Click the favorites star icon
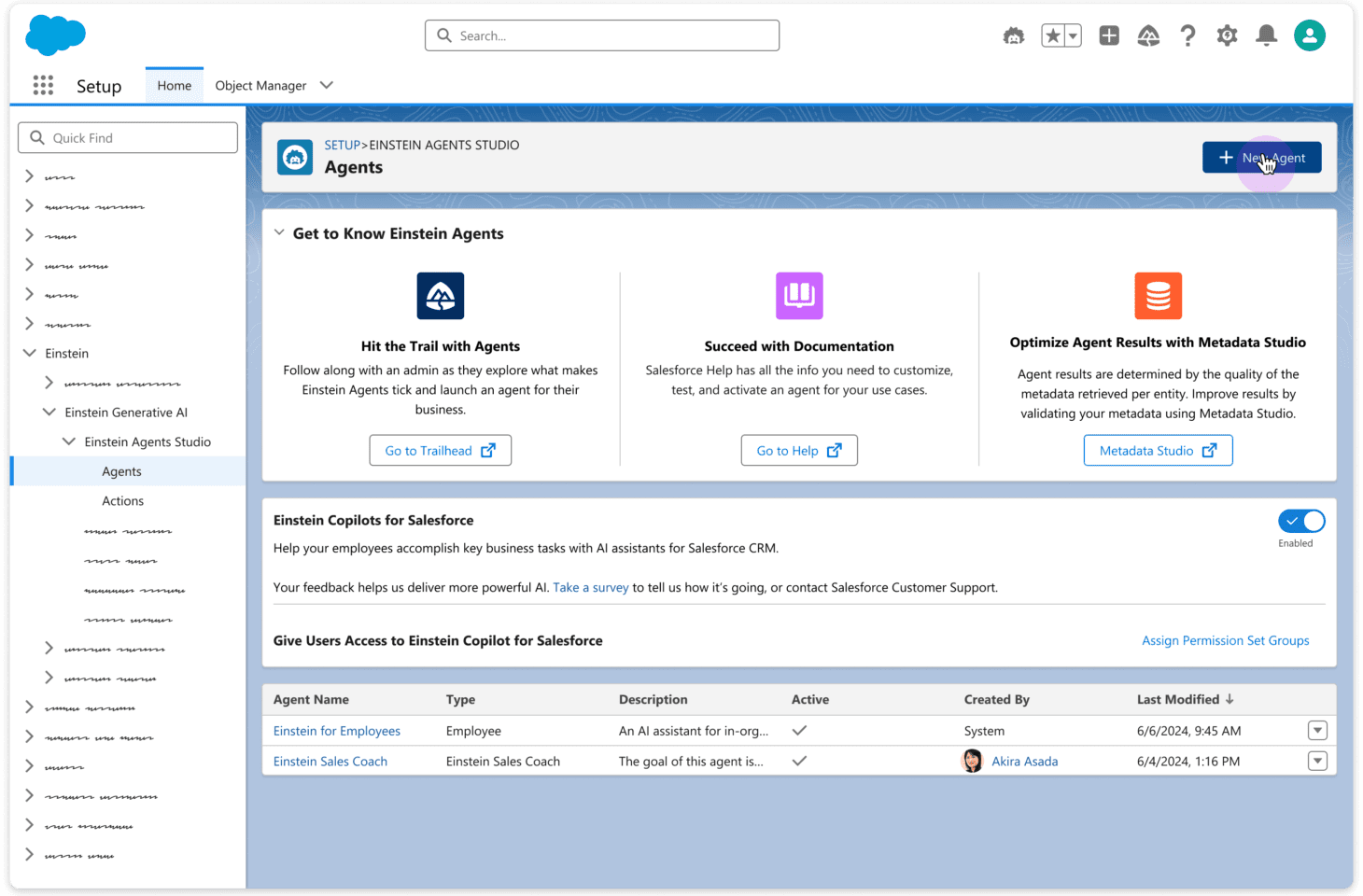The image size is (1363, 896). click(x=1055, y=35)
